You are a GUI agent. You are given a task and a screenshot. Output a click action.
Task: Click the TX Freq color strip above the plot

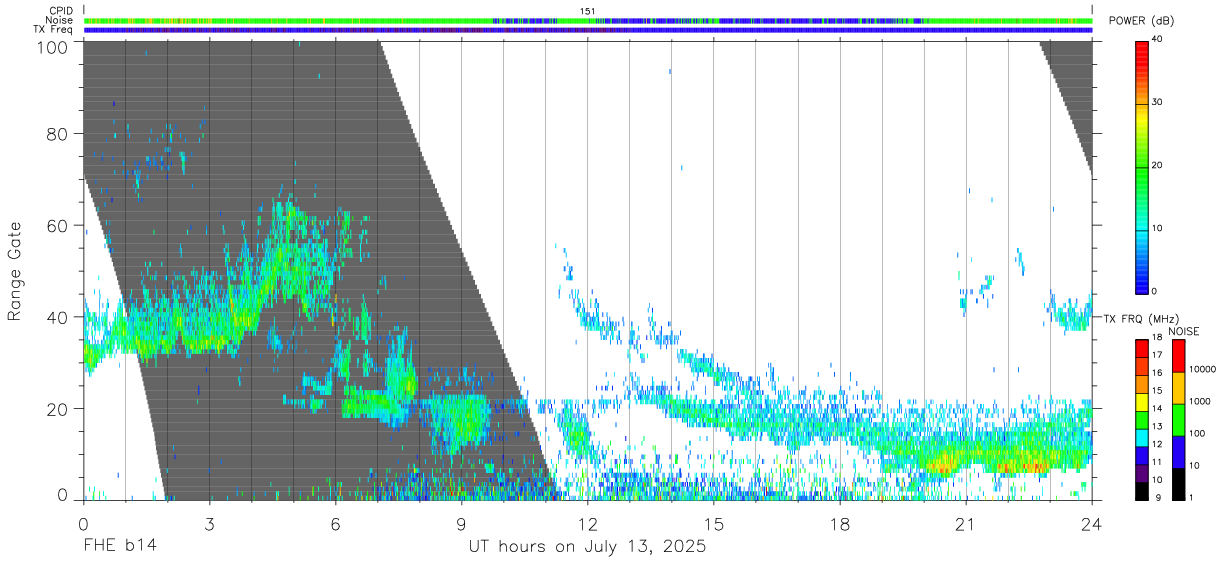tap(588, 30)
